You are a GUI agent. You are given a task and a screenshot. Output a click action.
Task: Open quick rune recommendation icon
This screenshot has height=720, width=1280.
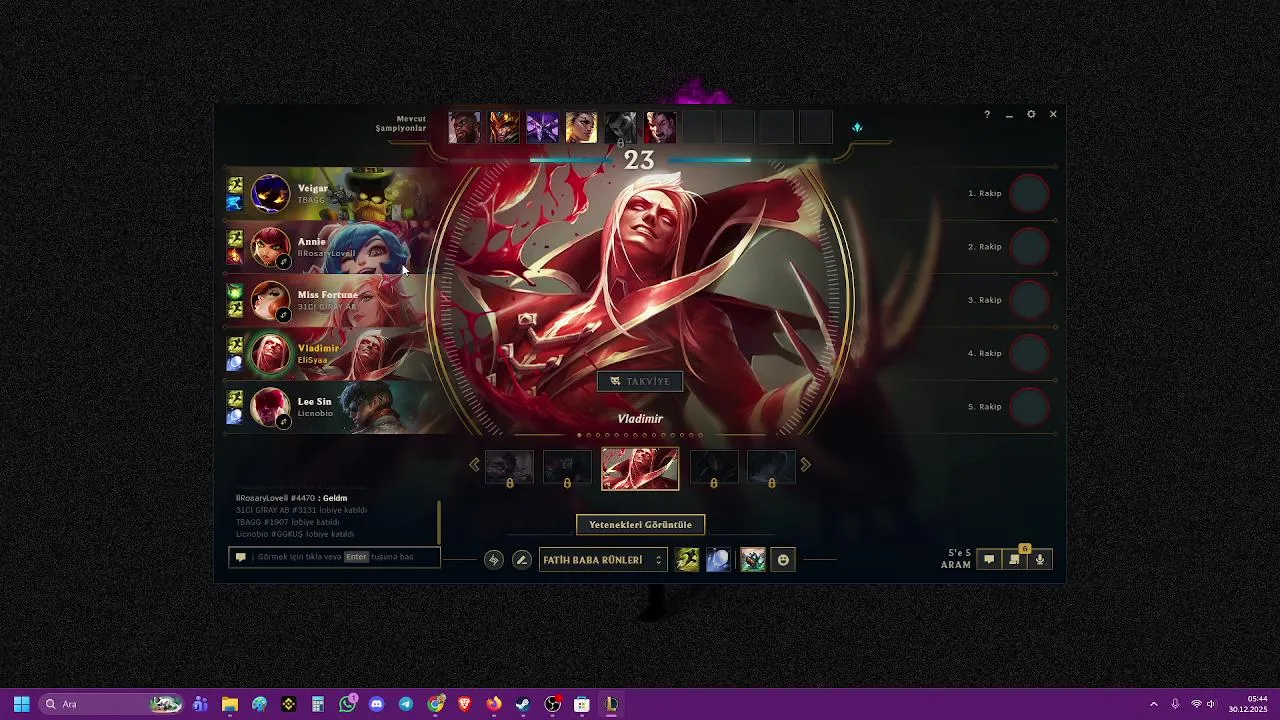click(x=493, y=560)
